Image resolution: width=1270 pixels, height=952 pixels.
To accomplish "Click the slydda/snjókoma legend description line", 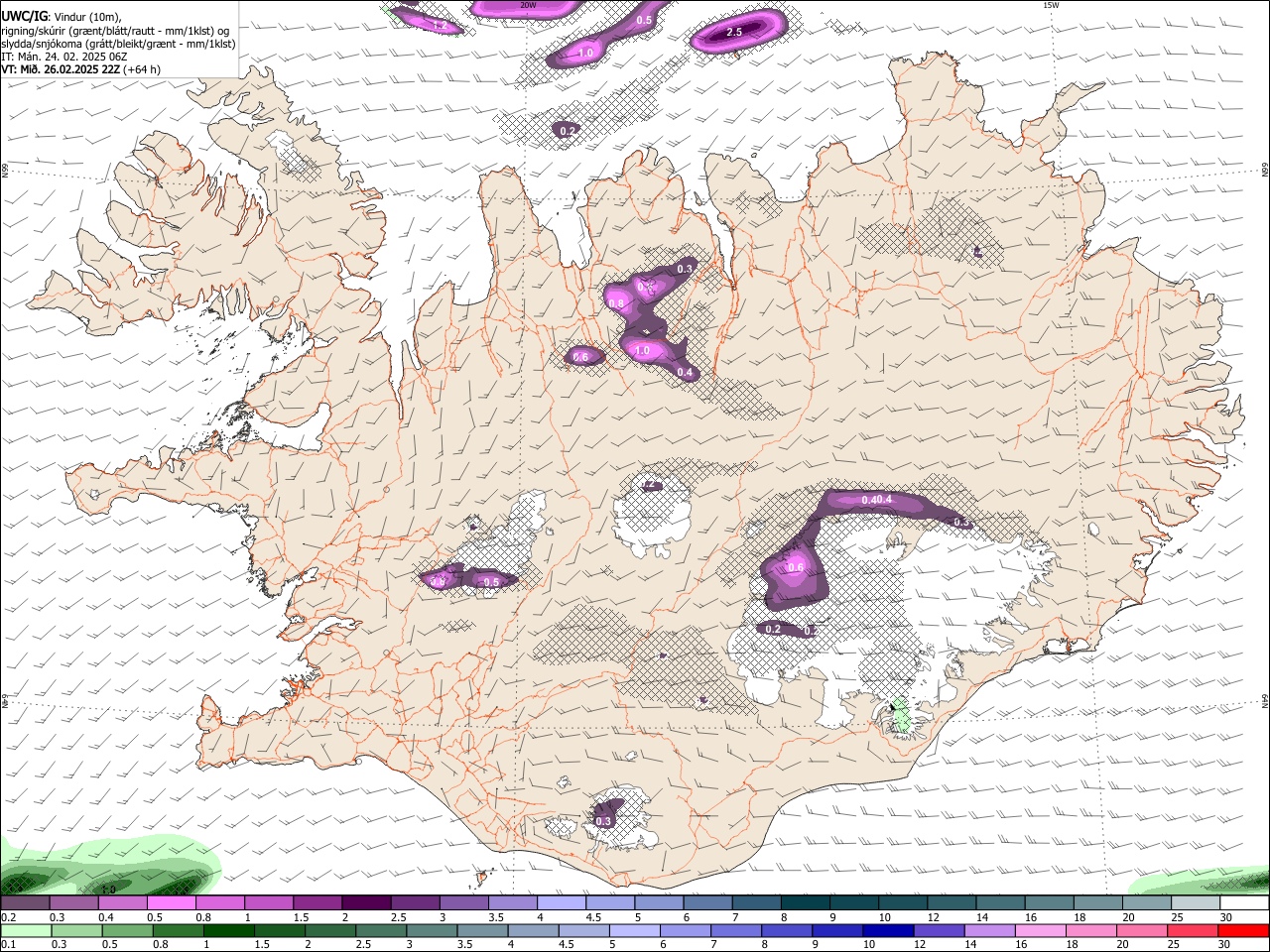I will (118, 44).
